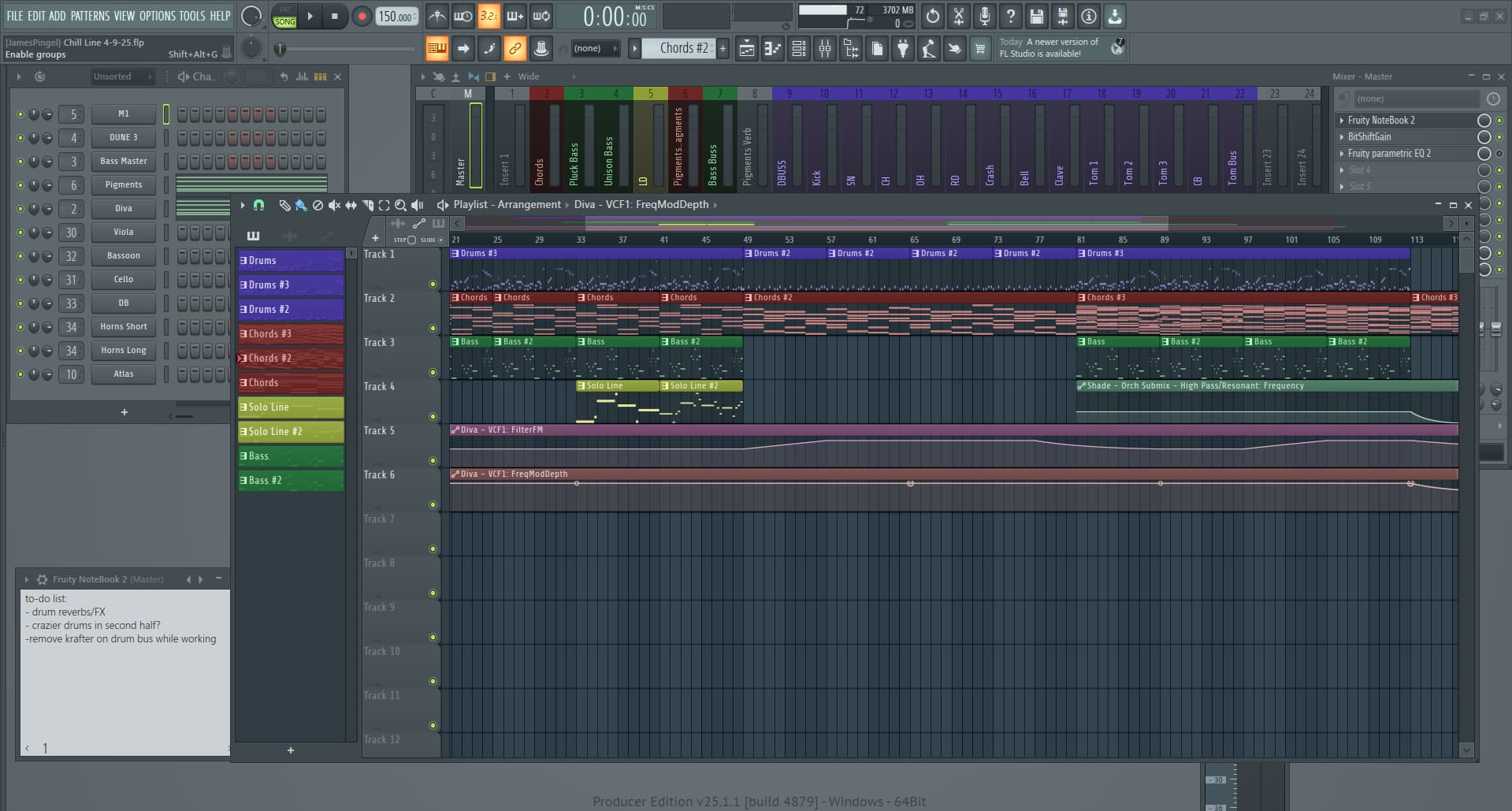This screenshot has width=1512, height=811.
Task: Select the Diva channel button
Action: (x=123, y=209)
